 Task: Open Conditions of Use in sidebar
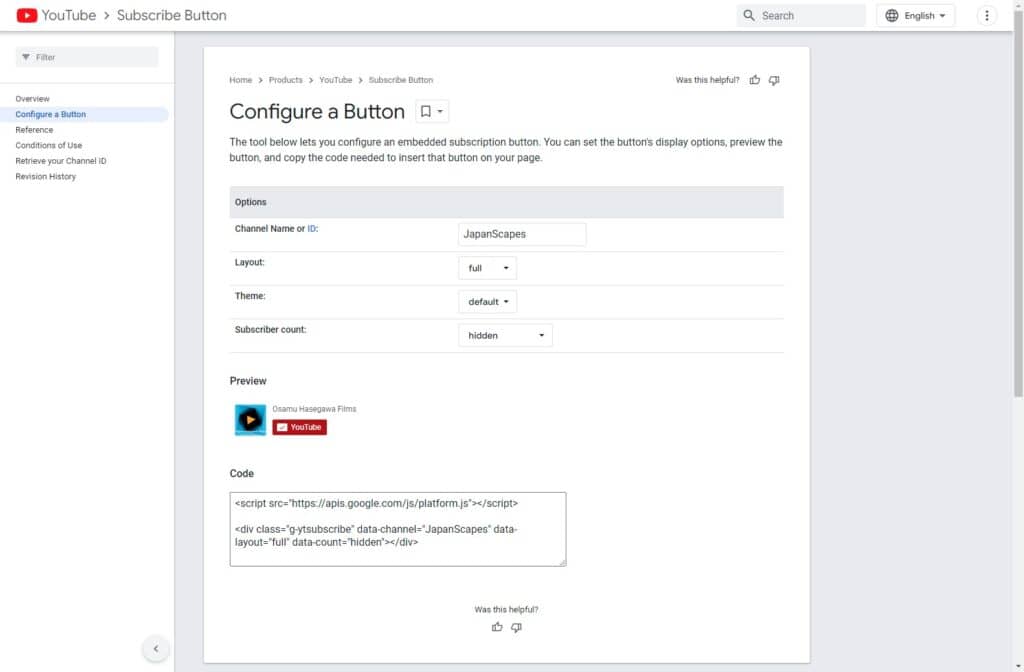(48, 145)
